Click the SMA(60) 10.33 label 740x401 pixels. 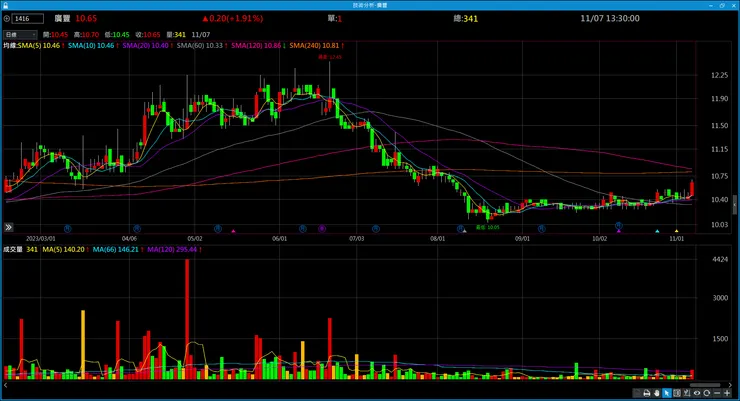click(200, 46)
